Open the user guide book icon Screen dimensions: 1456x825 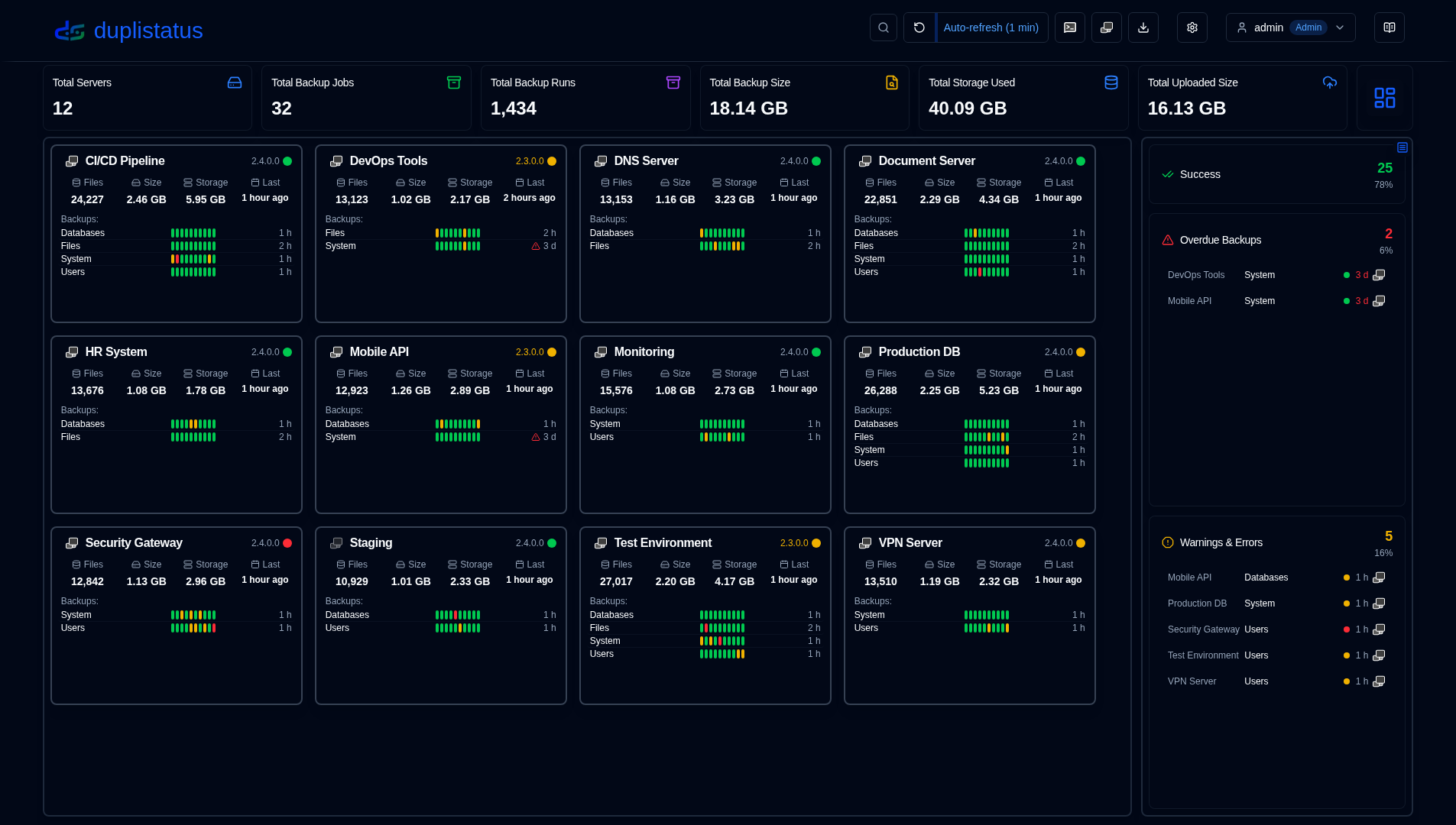1389,27
